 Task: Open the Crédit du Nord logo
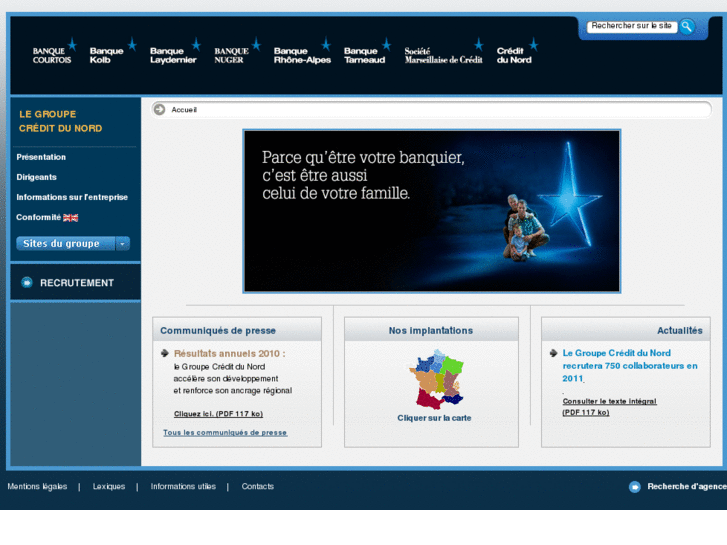tap(517, 51)
